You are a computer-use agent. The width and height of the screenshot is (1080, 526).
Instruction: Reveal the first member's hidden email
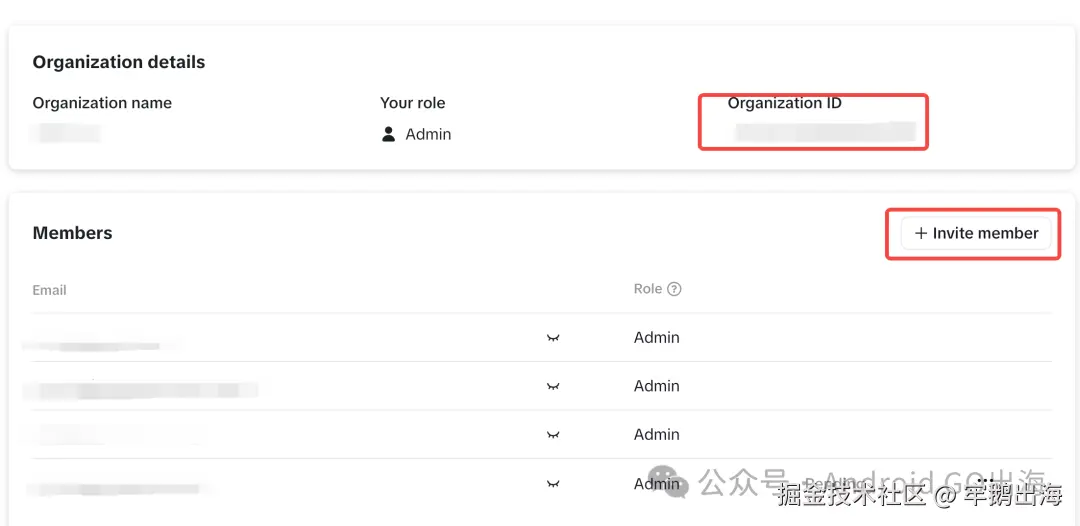point(553,338)
